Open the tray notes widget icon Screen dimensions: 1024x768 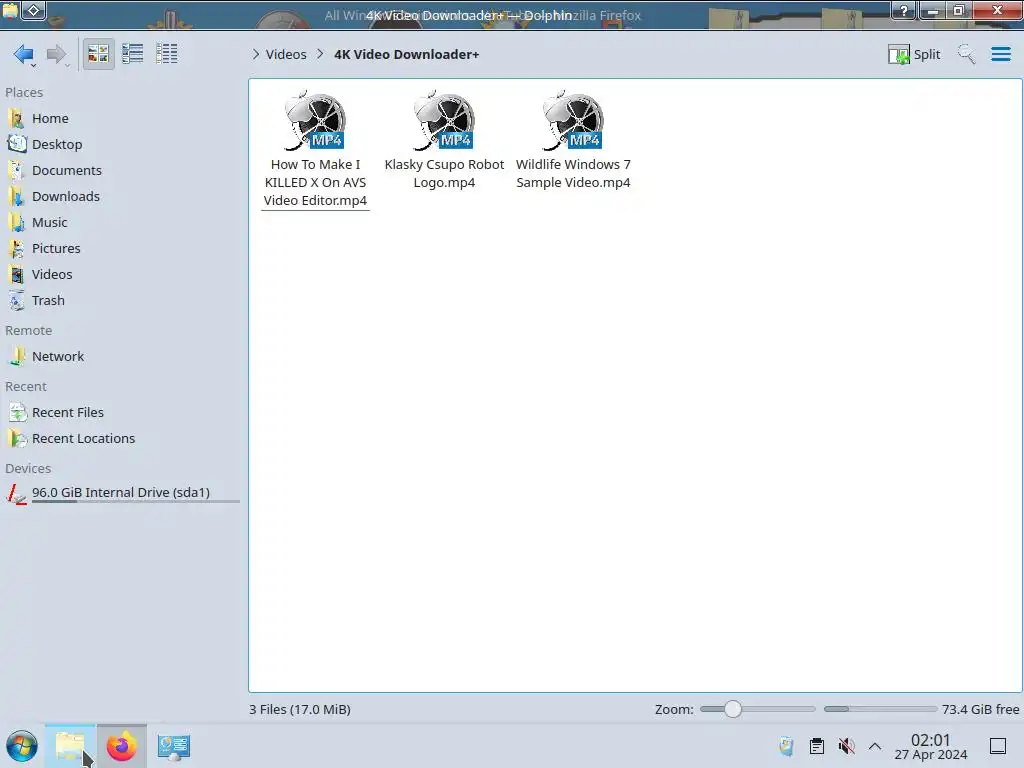(786, 746)
